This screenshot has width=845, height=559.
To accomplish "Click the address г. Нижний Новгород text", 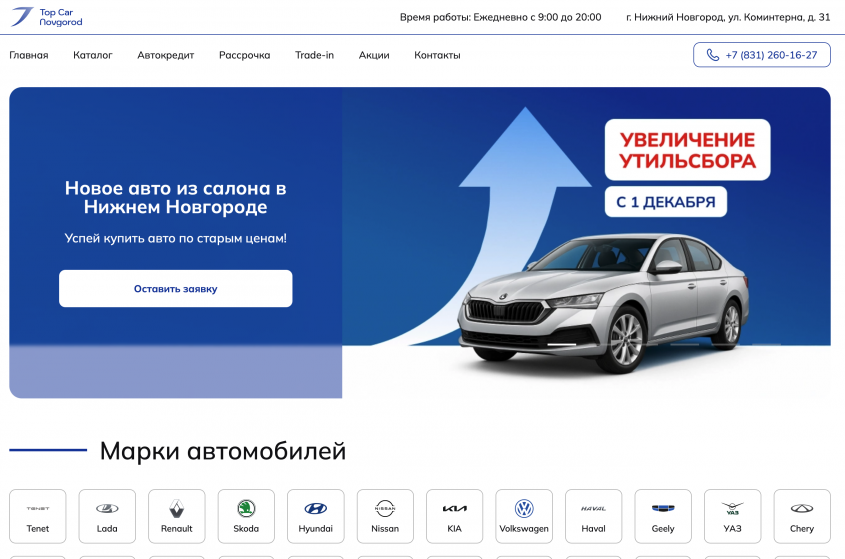I will click(x=728, y=17).
